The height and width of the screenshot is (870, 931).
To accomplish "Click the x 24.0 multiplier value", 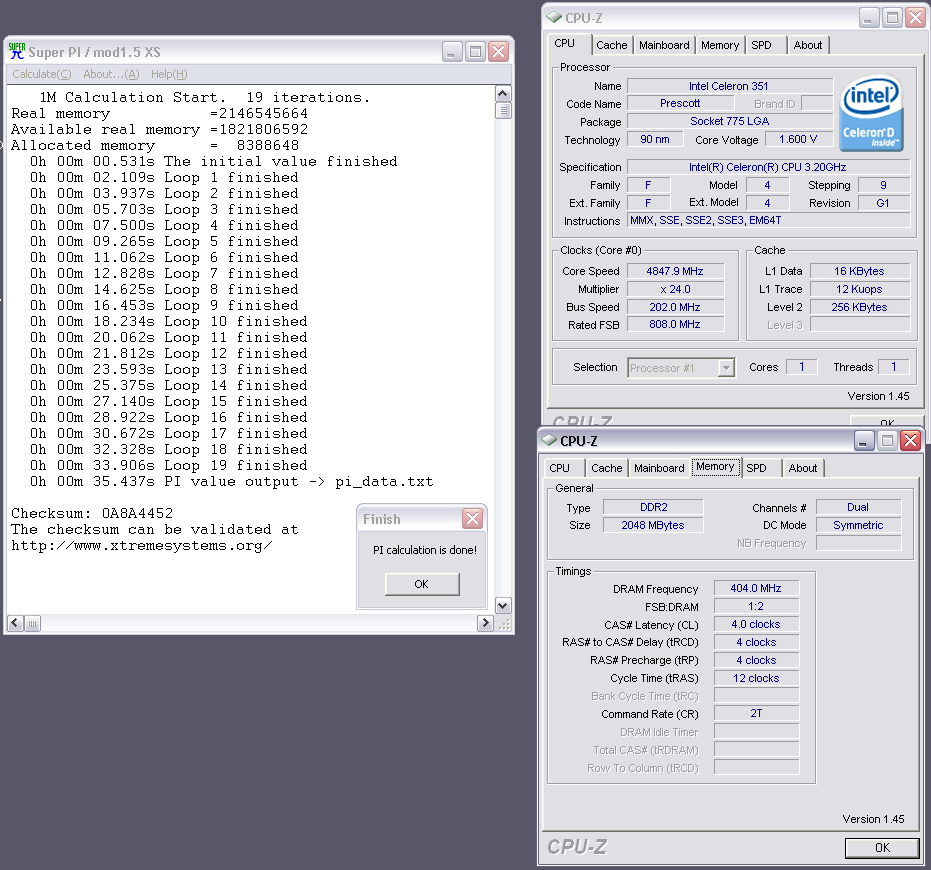I will [675, 289].
